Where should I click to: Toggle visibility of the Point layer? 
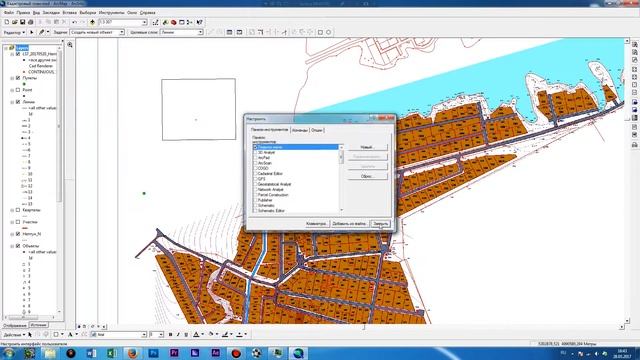[18, 90]
